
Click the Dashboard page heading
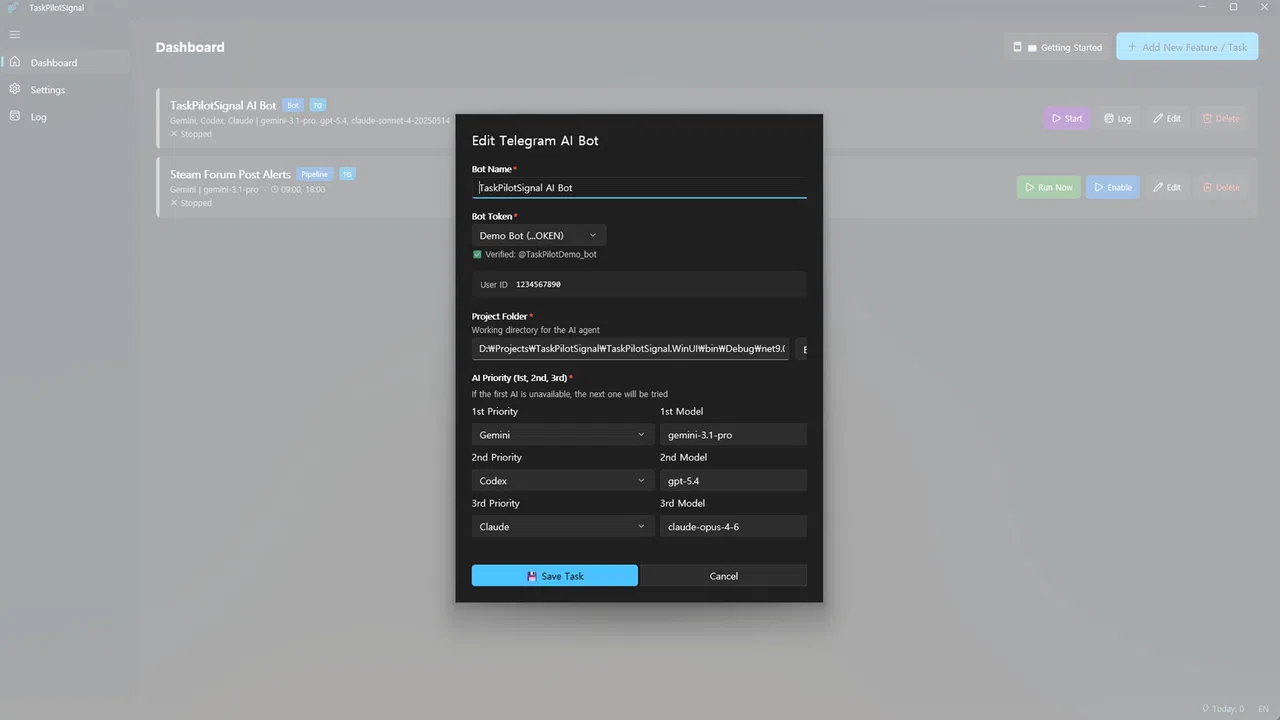pos(190,47)
